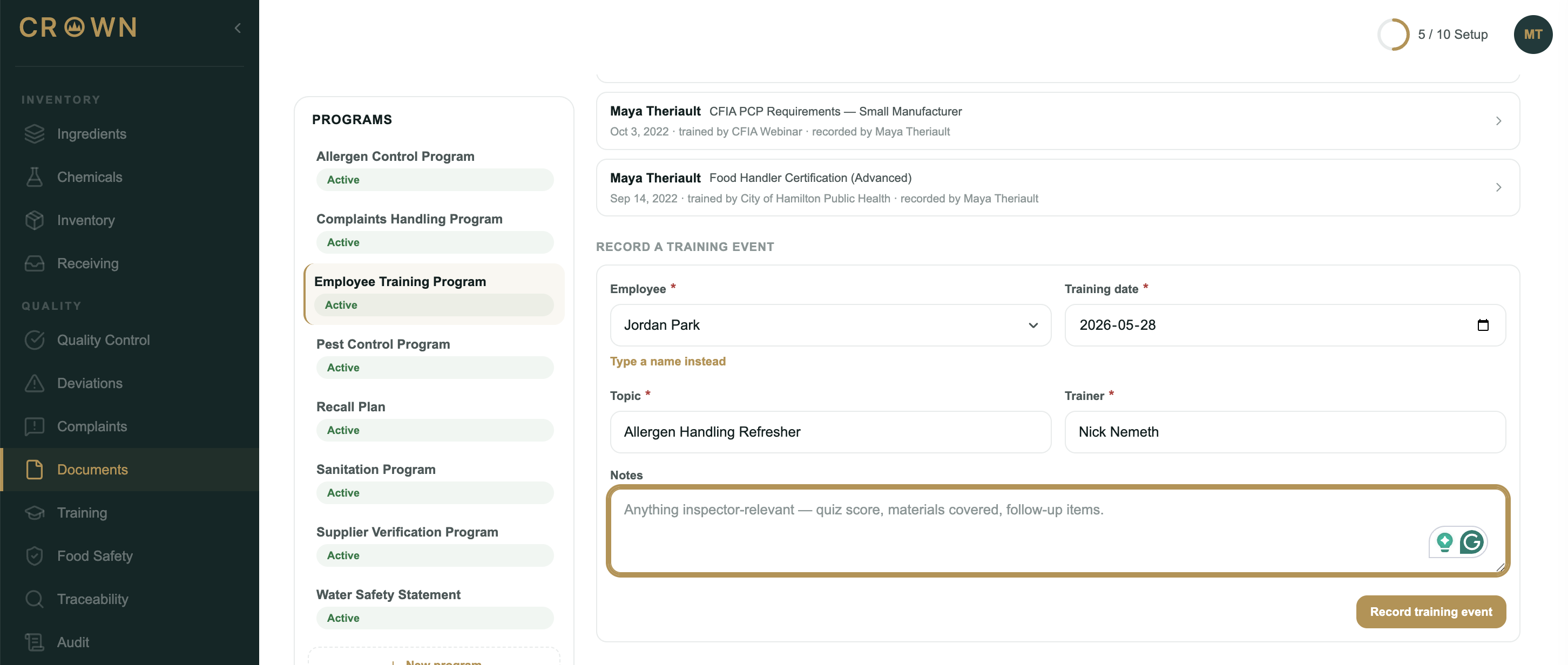Click the Training date input field
The width and height of the screenshot is (1568, 665).
click(x=1285, y=325)
